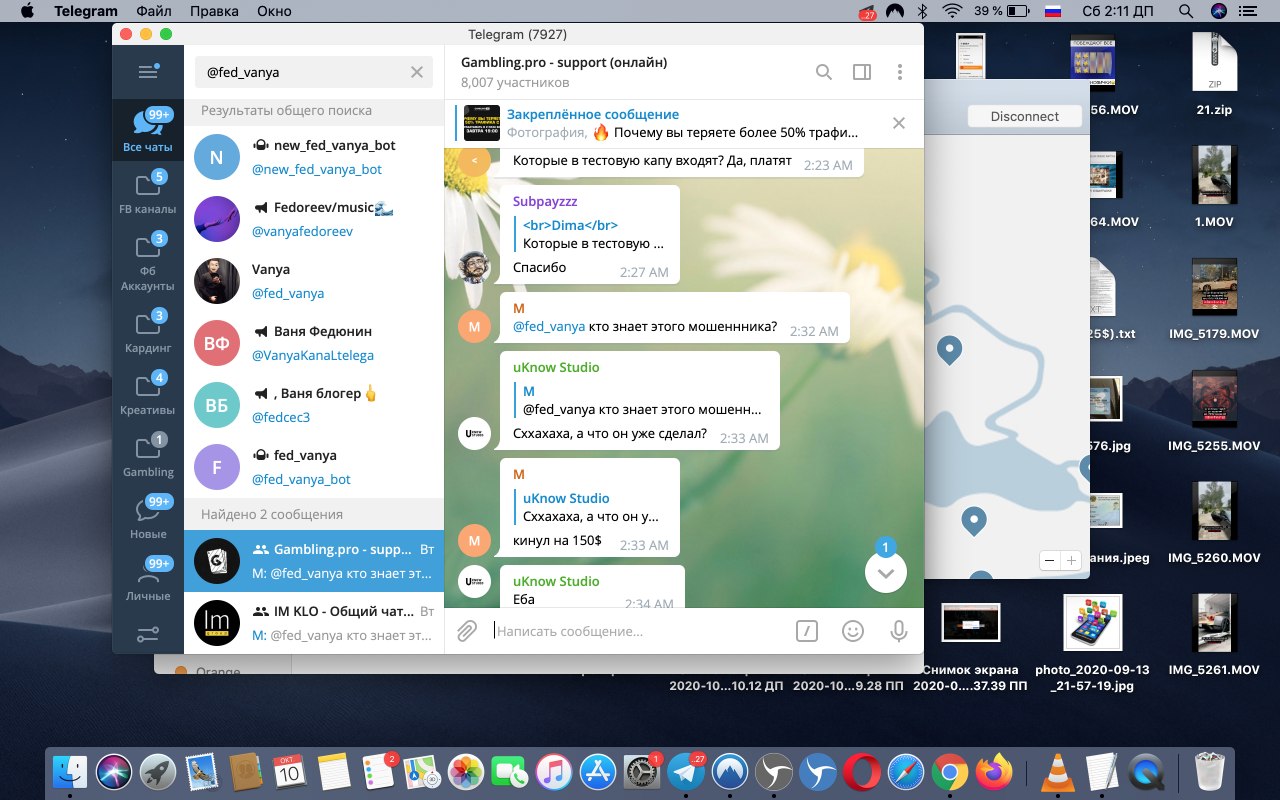Viewport: 1280px width, 800px height.
Task: Switch to the Креативы folder
Action: point(147,393)
